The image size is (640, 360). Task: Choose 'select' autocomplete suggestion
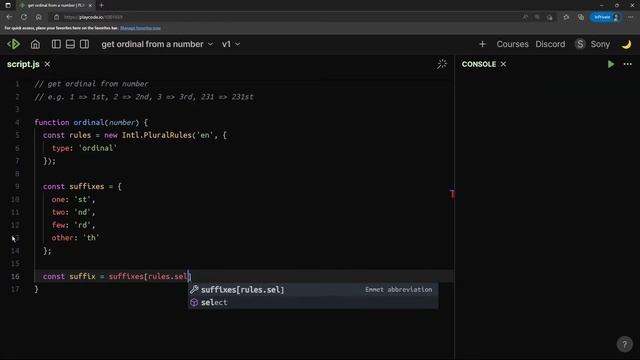313,302
